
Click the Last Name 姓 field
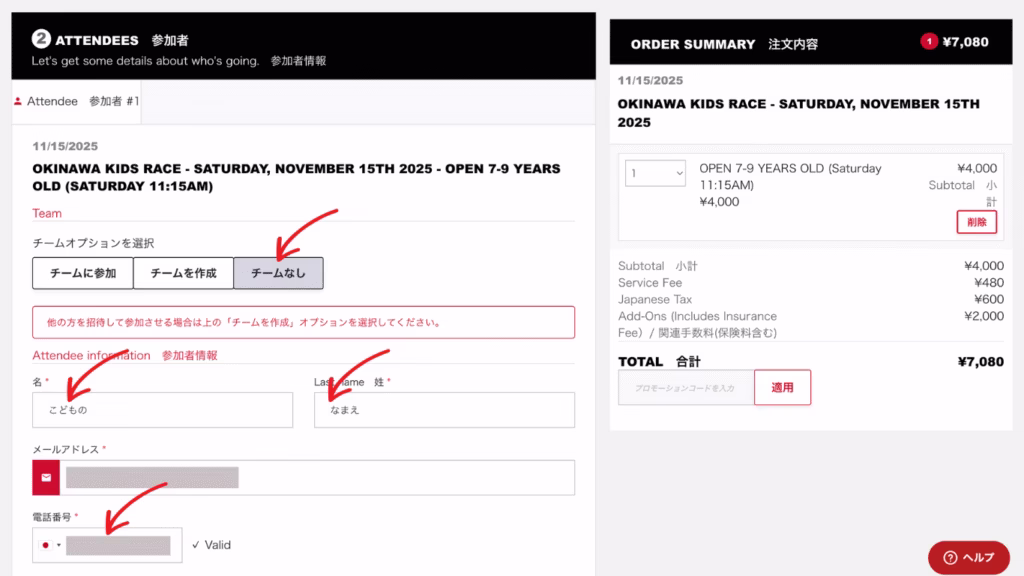click(444, 410)
